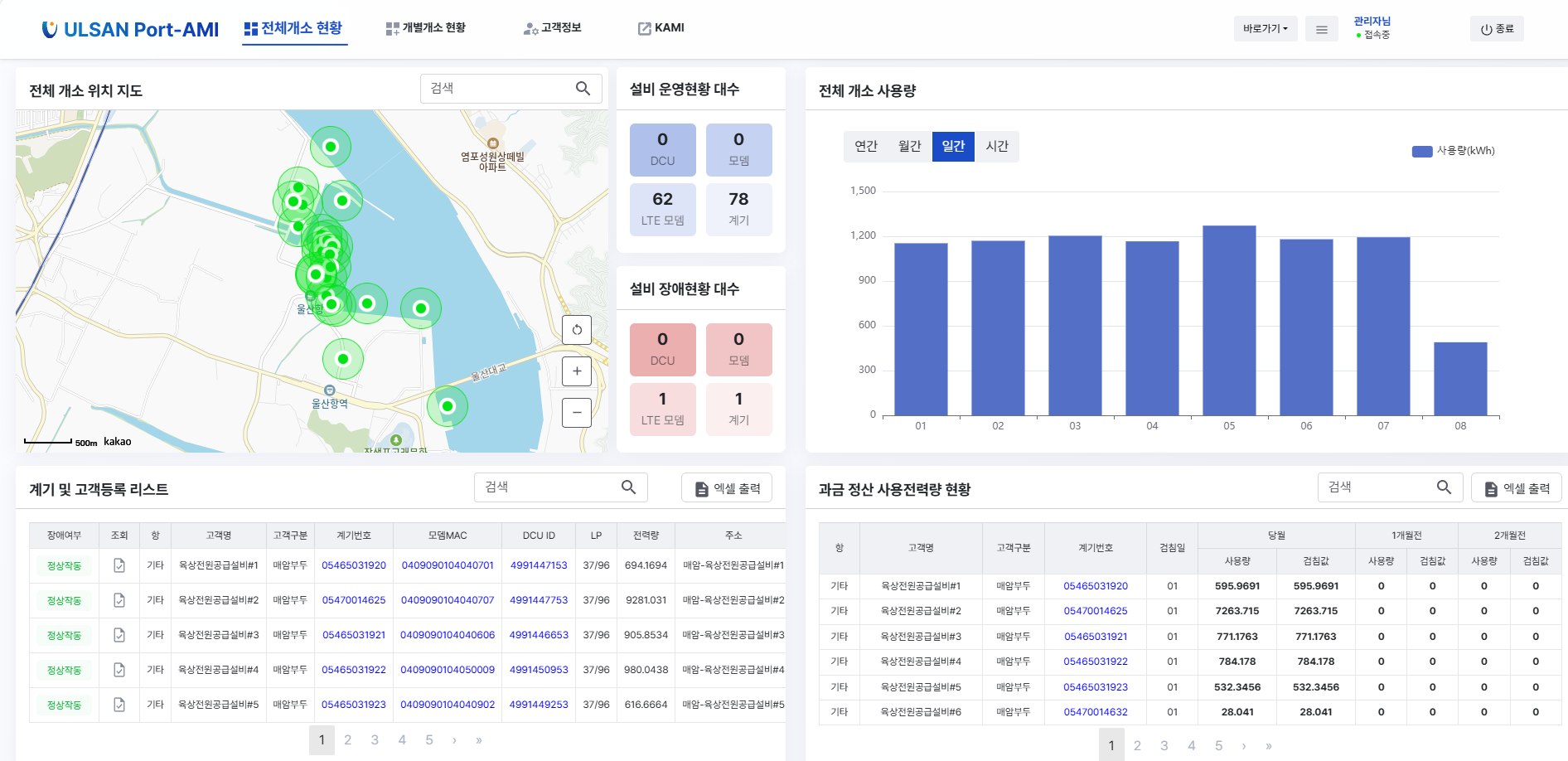Viewport: 1568px width, 761px height.
Task: Open modem MAC 0409090104050009
Action: click(x=448, y=670)
